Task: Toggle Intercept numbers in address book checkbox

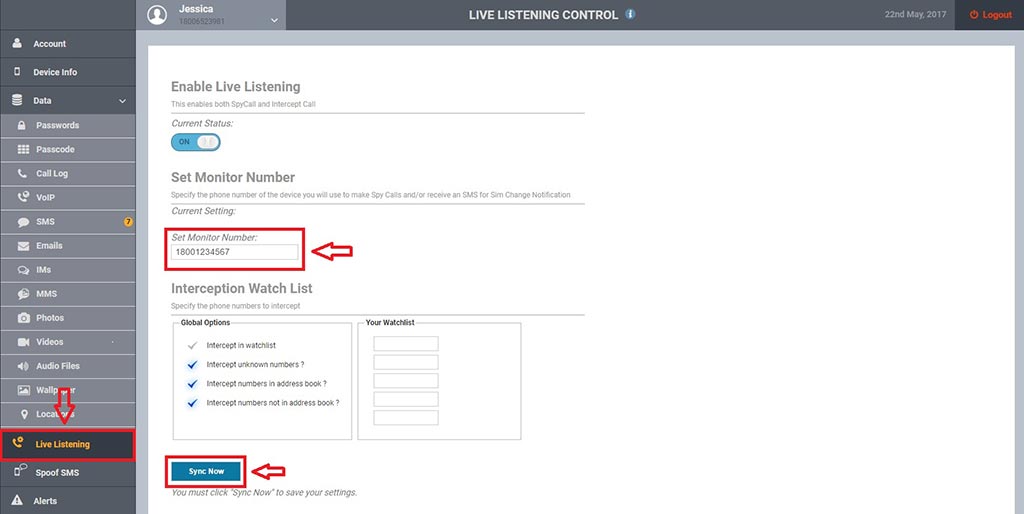Action: [192, 384]
